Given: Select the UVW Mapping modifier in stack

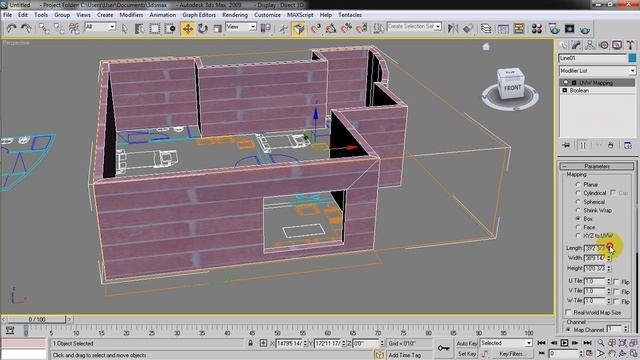Looking at the screenshot, I should click(x=597, y=83).
